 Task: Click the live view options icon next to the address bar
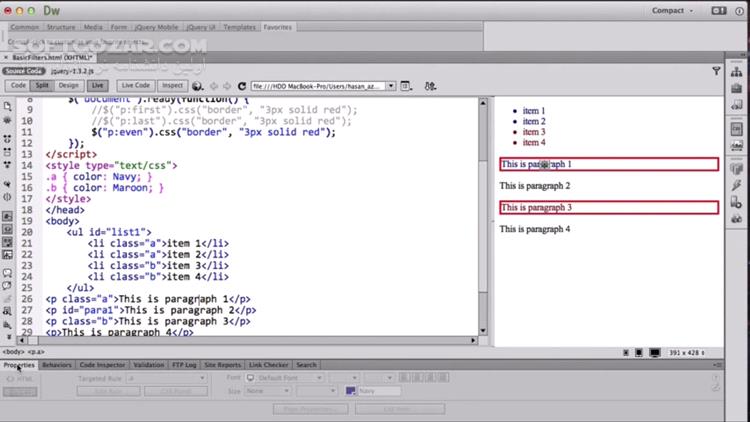[406, 86]
